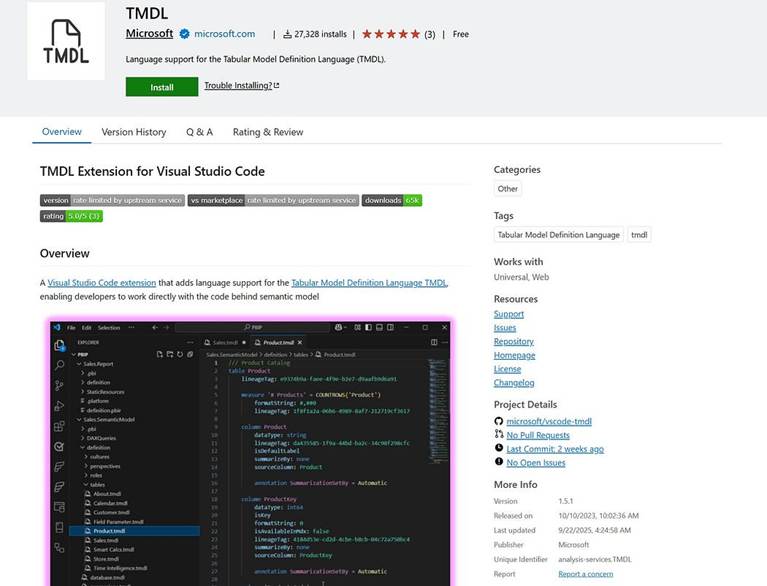Click the Tabular Model Definition Language tag

[558, 235]
